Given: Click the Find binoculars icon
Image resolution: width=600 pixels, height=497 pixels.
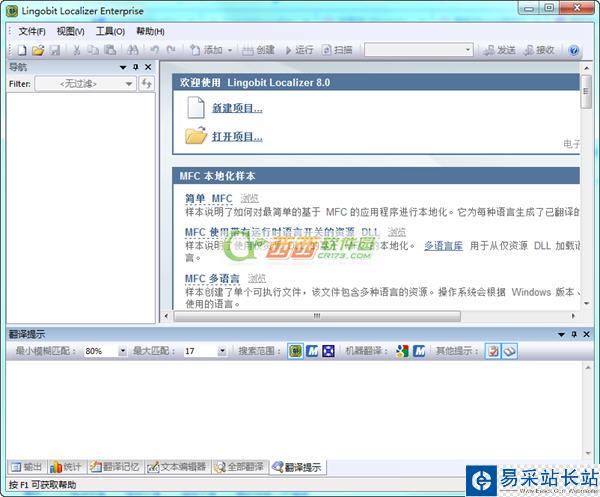Looking at the screenshot, I should click(x=132, y=50).
